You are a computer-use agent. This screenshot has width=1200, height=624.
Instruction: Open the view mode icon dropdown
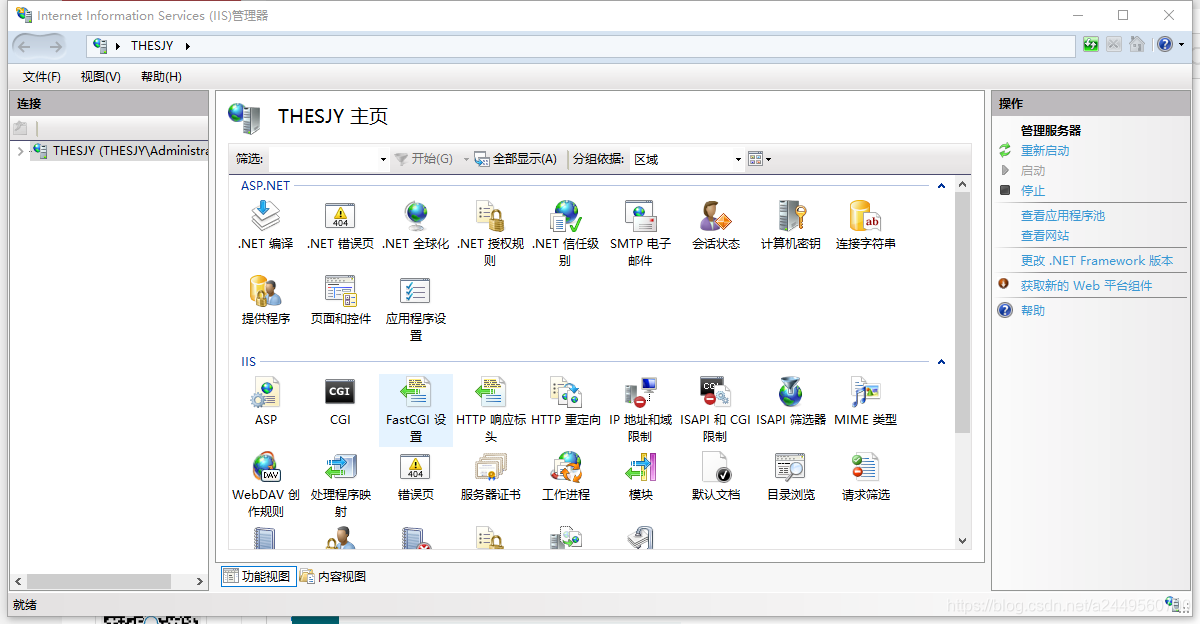pos(759,159)
